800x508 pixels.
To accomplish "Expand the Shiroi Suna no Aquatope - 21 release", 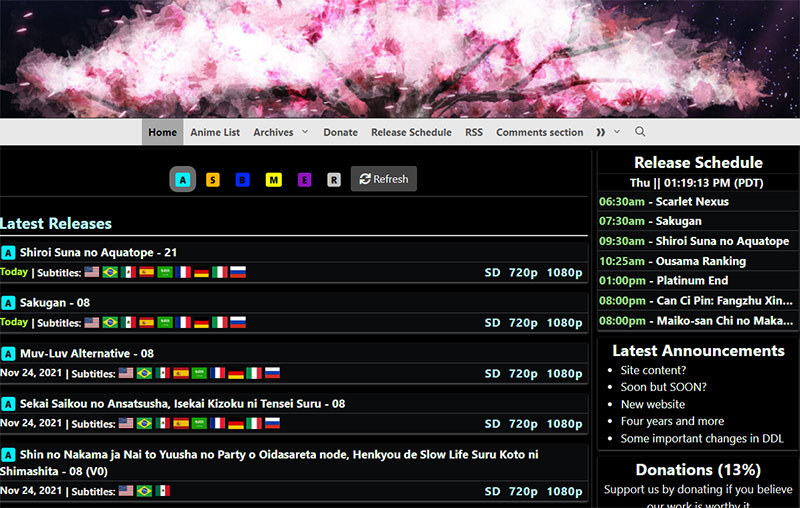I will [98, 253].
